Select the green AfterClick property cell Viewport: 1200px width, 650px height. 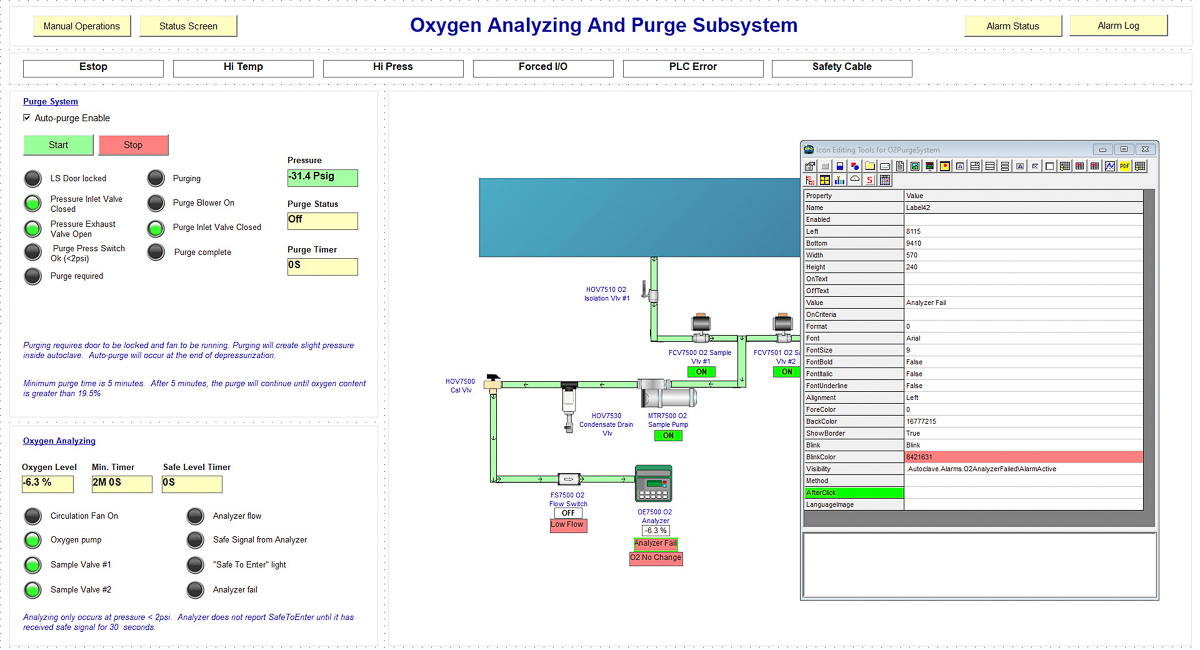(854, 493)
